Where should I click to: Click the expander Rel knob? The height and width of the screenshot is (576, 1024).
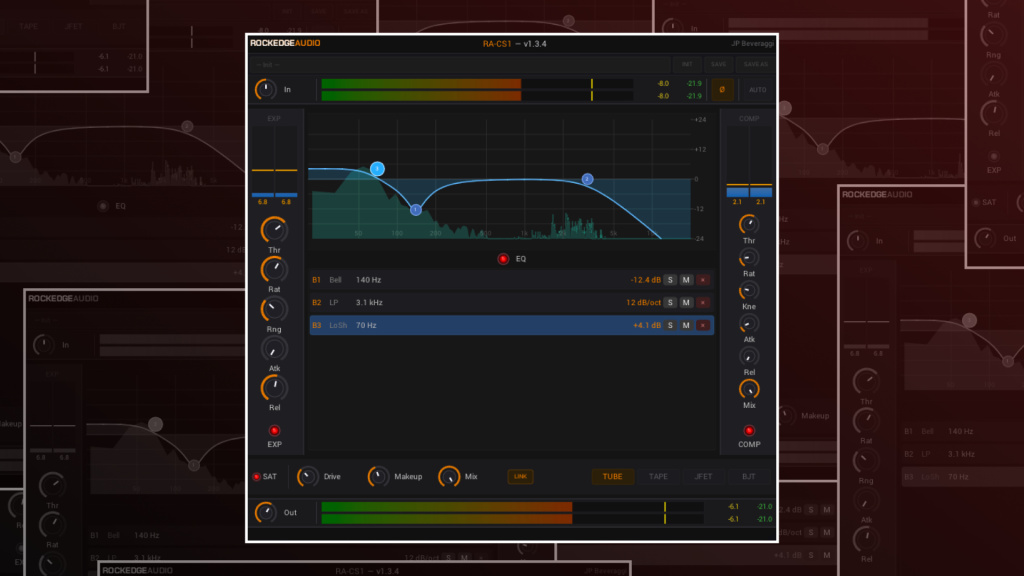pos(274,389)
